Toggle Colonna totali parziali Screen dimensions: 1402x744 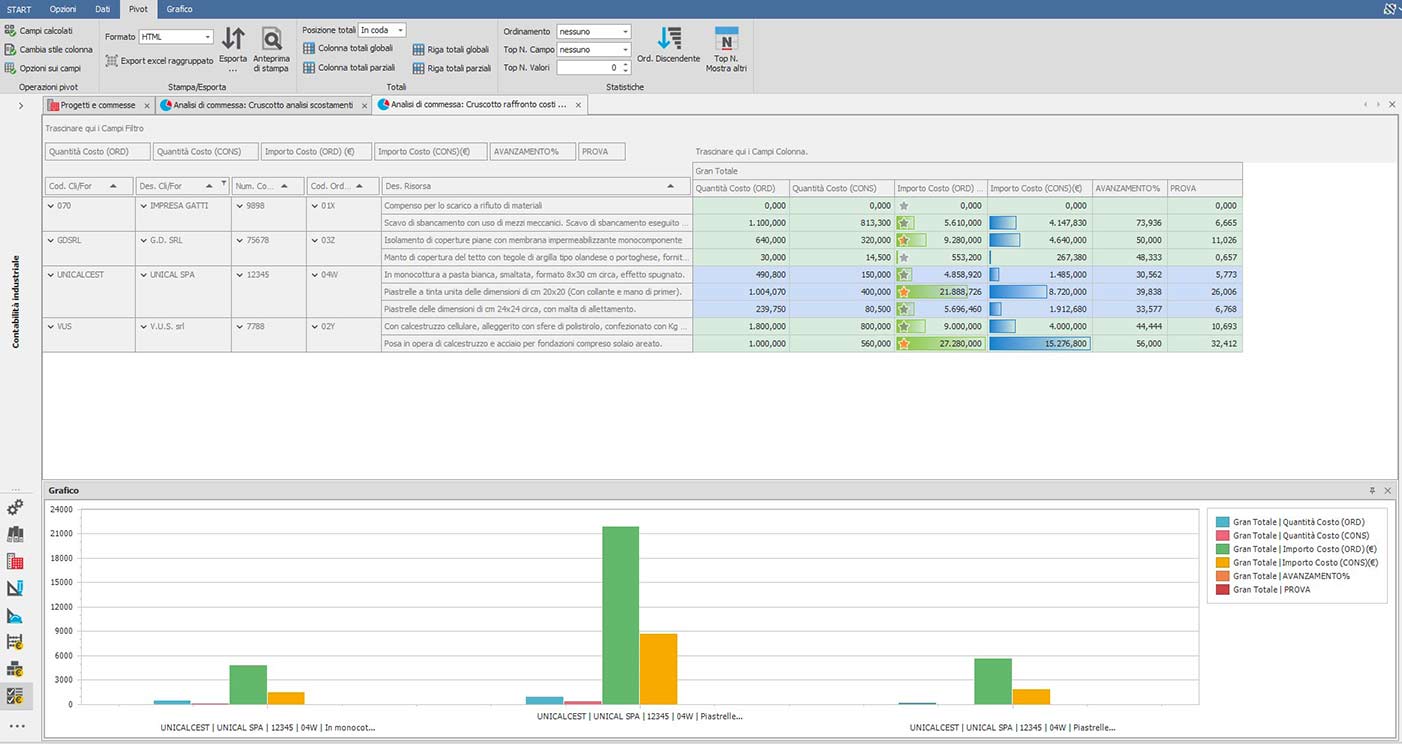[349, 68]
